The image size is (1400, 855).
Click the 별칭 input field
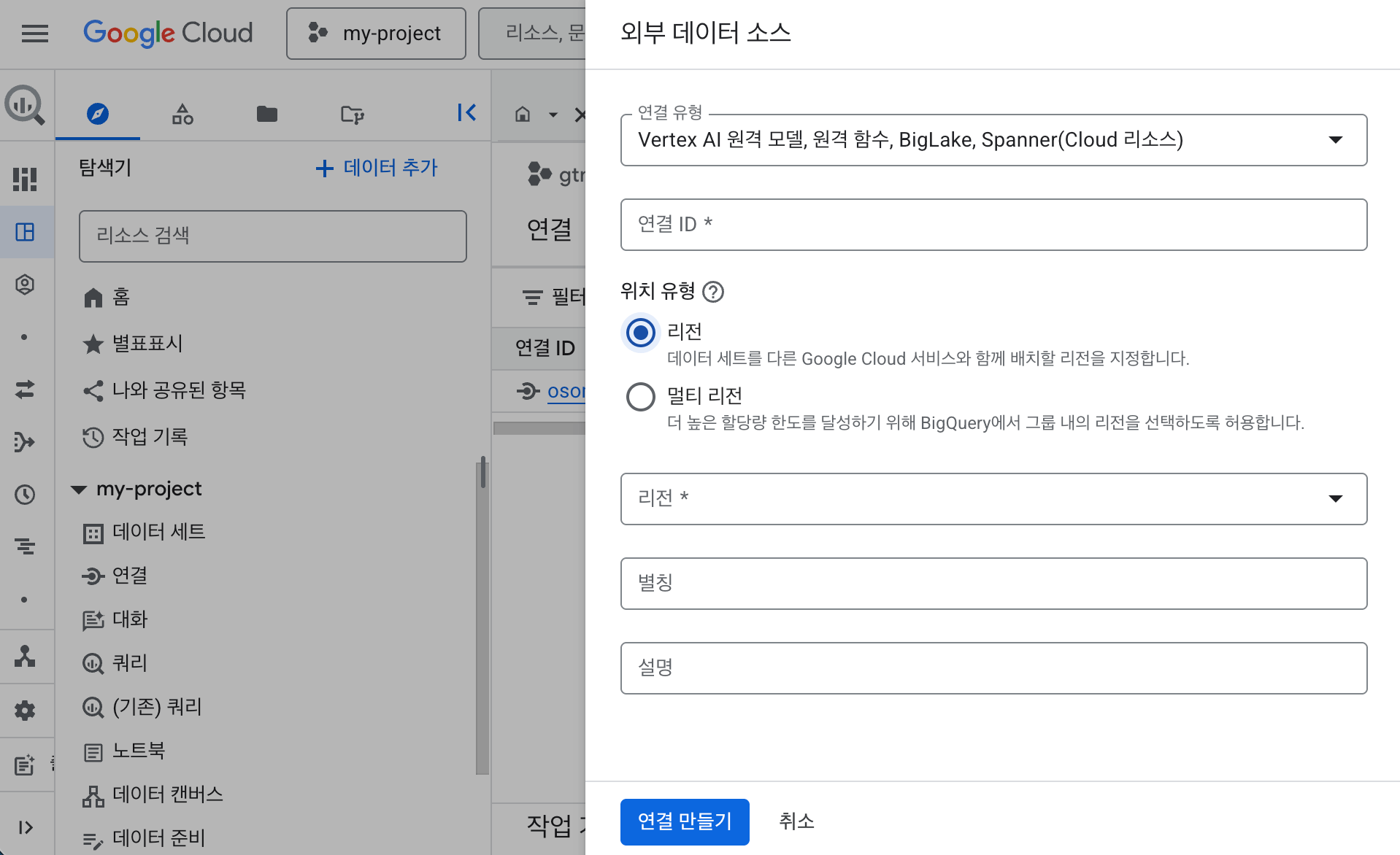coord(993,583)
